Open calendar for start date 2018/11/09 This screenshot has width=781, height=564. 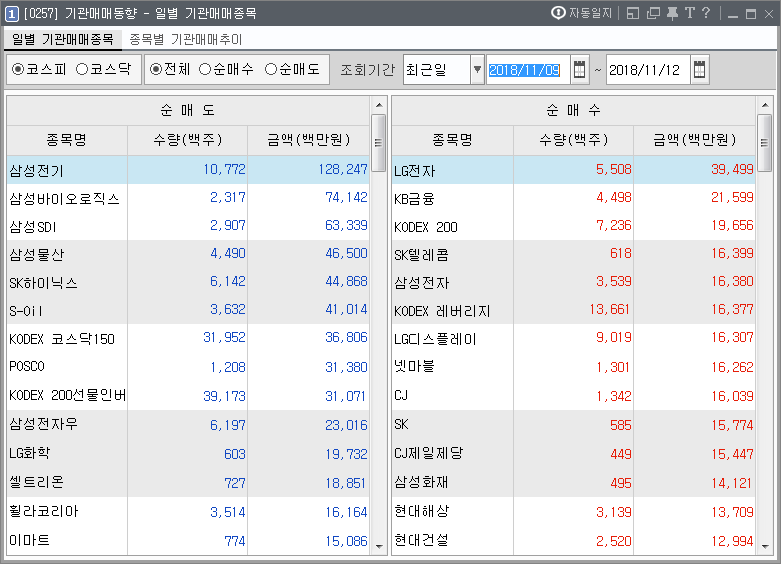tap(579, 70)
